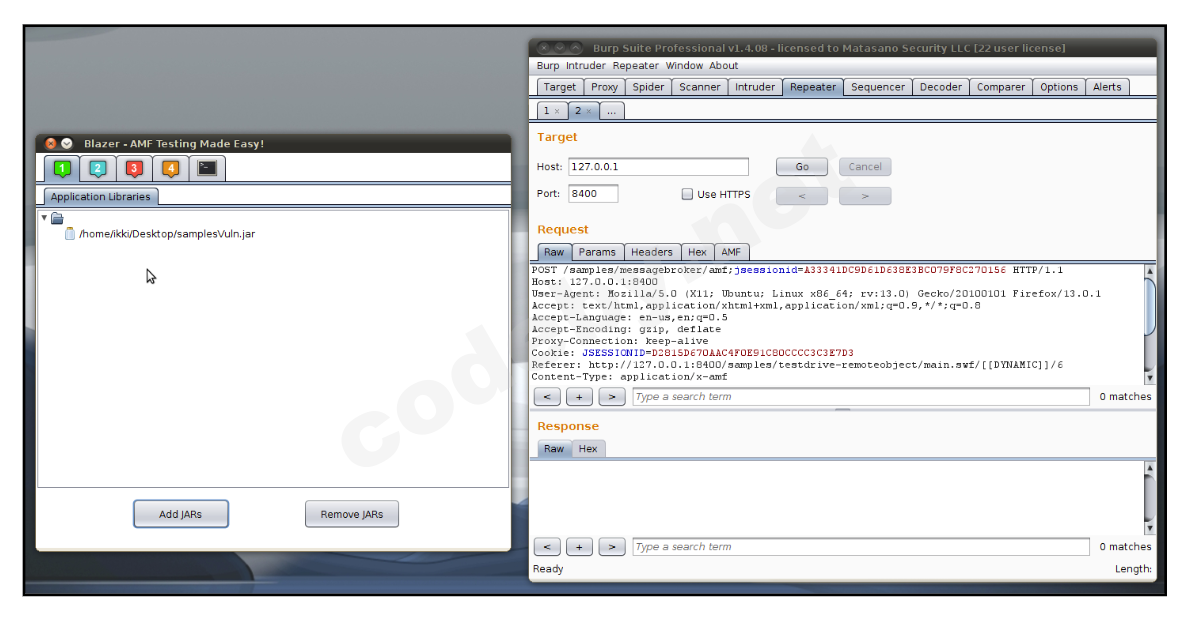Switch to the Sequencer tab

coord(877,87)
